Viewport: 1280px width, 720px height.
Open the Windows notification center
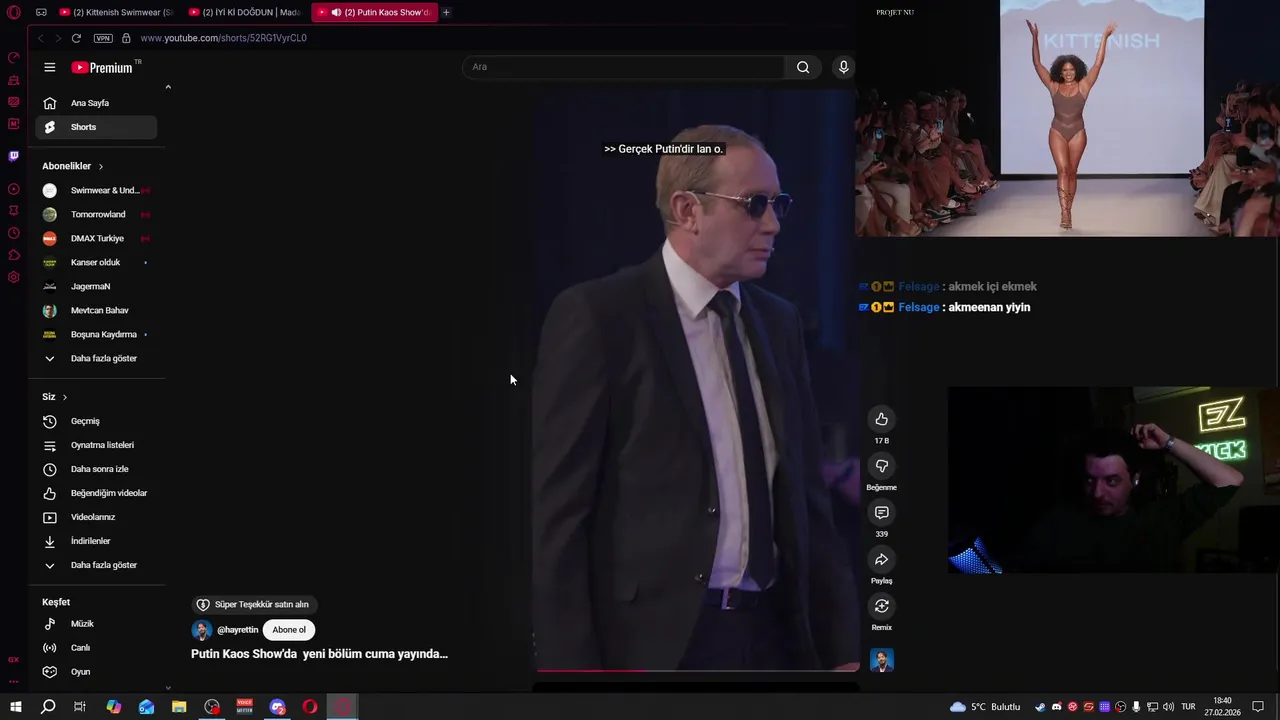coord(1258,707)
